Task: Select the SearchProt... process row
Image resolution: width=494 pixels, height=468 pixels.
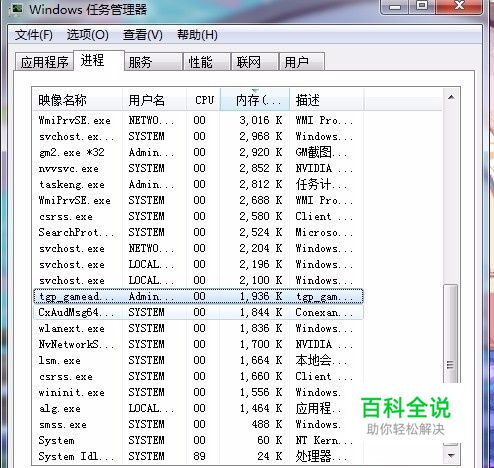Action: 198,232
